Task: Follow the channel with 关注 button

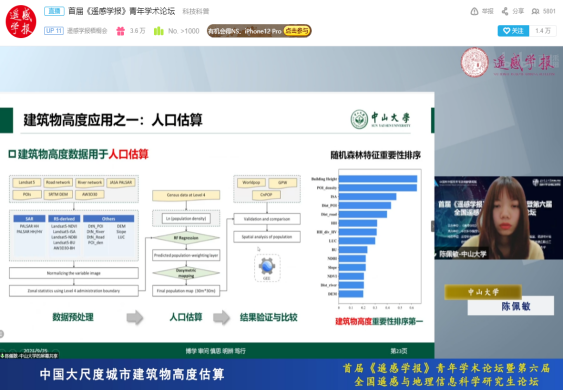Action: pos(513,31)
